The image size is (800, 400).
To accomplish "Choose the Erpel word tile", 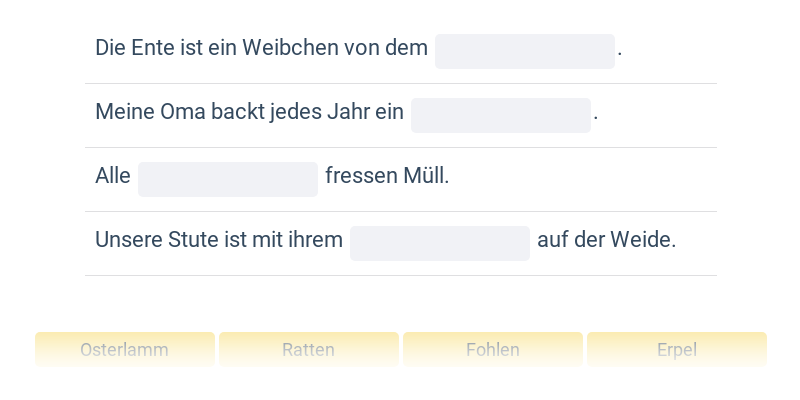I will click(x=676, y=350).
